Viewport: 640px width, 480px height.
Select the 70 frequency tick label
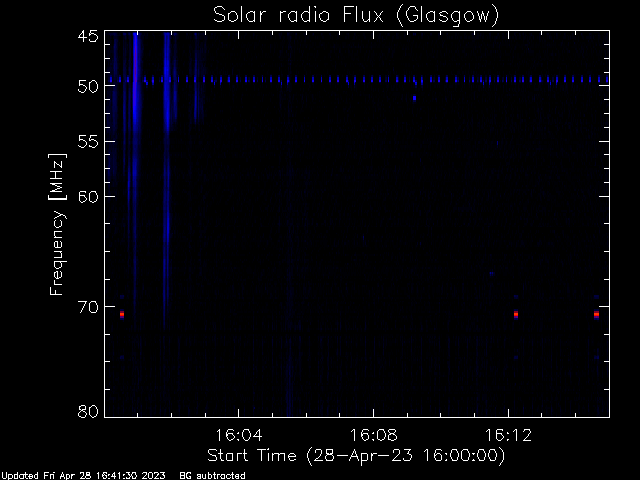pyautogui.click(x=88, y=307)
